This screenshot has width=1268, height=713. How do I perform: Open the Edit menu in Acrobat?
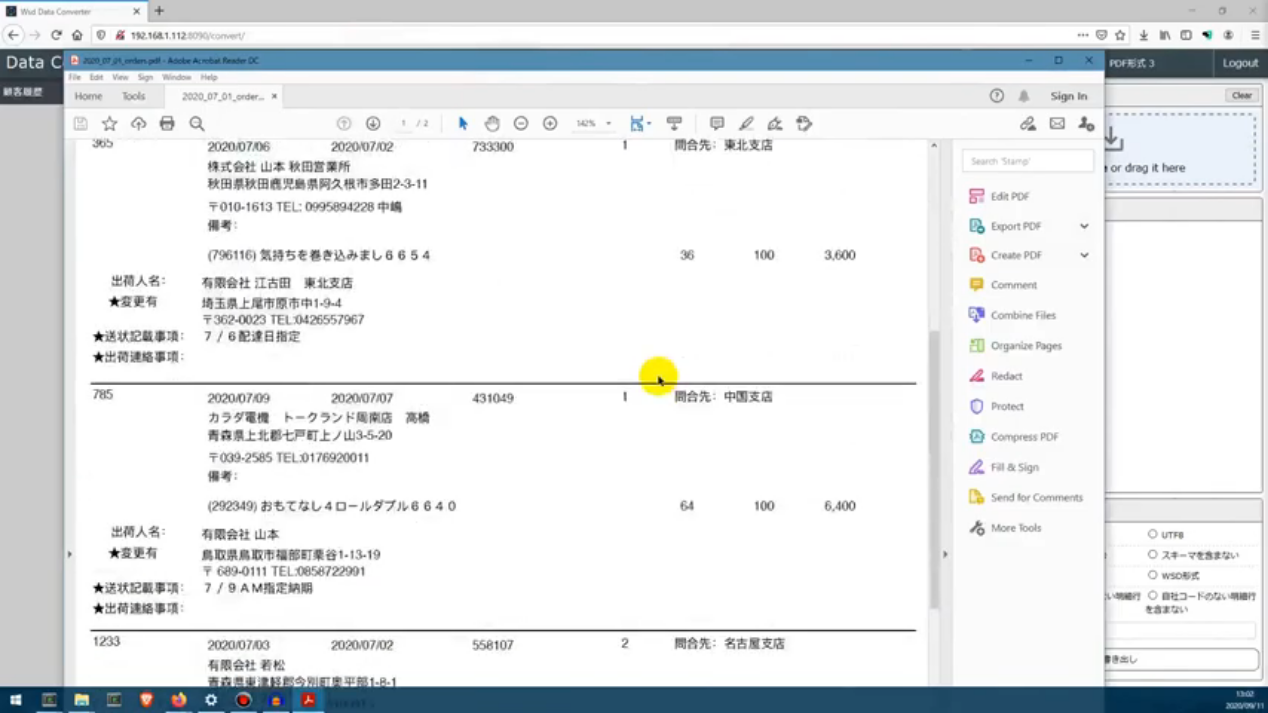click(96, 77)
